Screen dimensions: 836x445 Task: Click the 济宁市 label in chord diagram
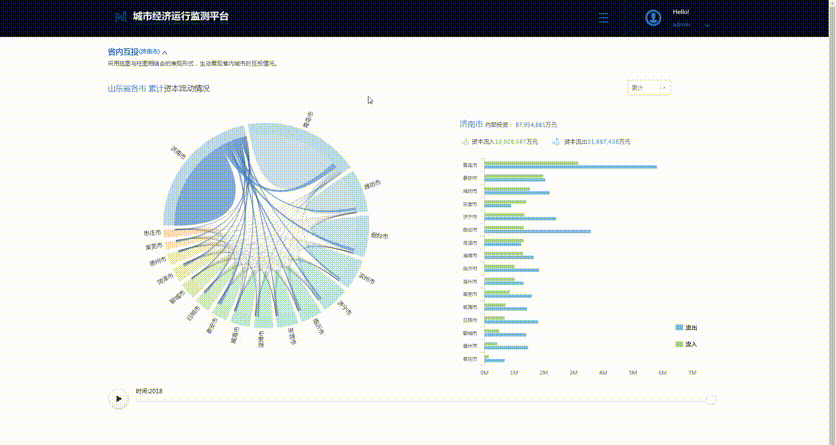click(x=344, y=308)
